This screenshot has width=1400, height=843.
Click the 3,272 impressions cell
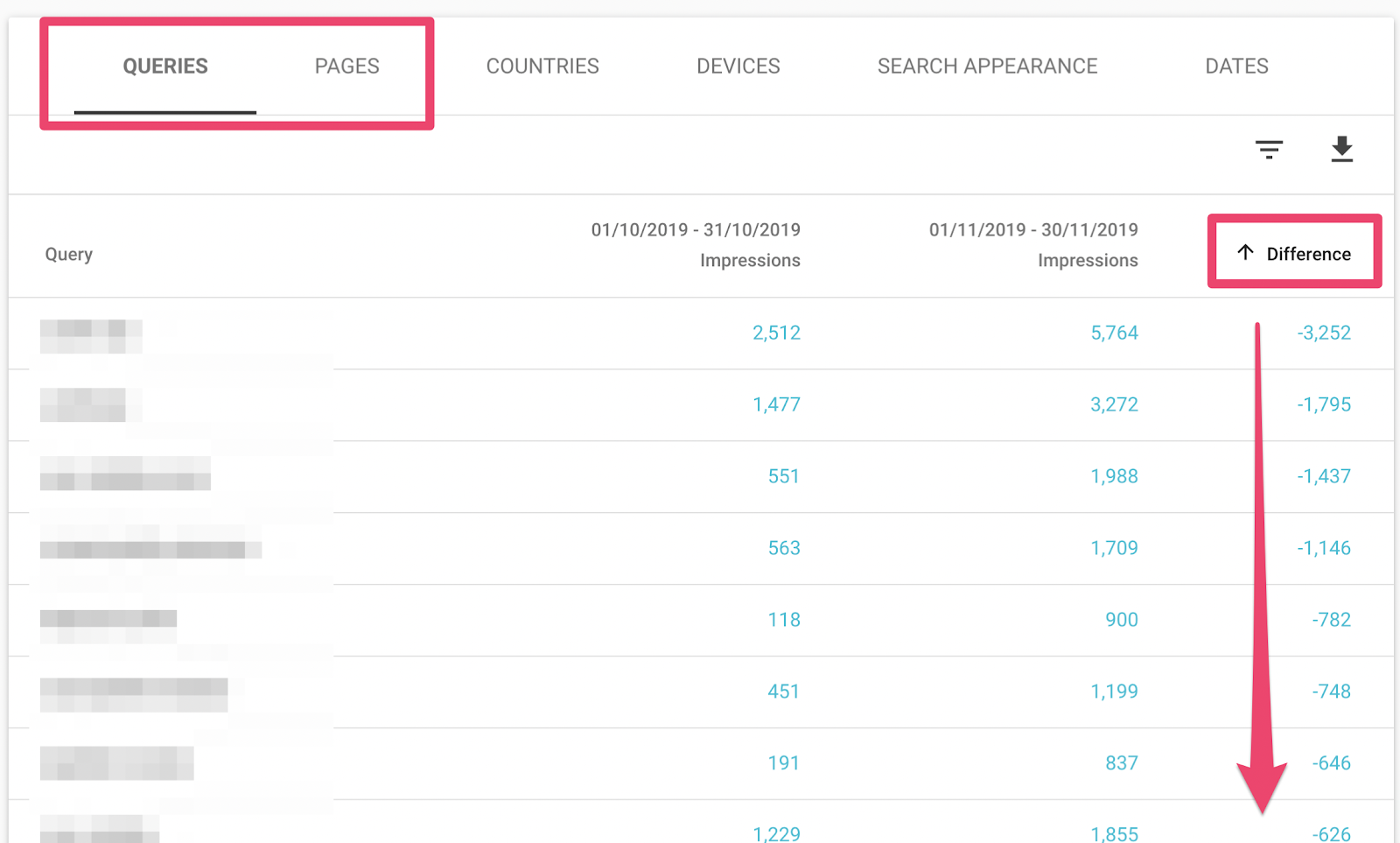pyautogui.click(x=1114, y=404)
